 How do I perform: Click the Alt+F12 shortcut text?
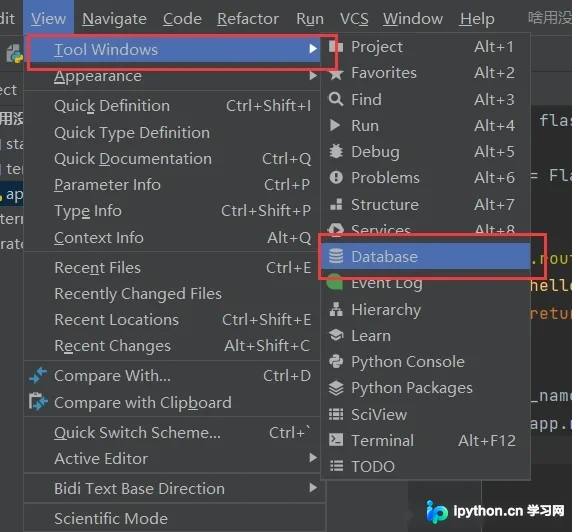487,440
